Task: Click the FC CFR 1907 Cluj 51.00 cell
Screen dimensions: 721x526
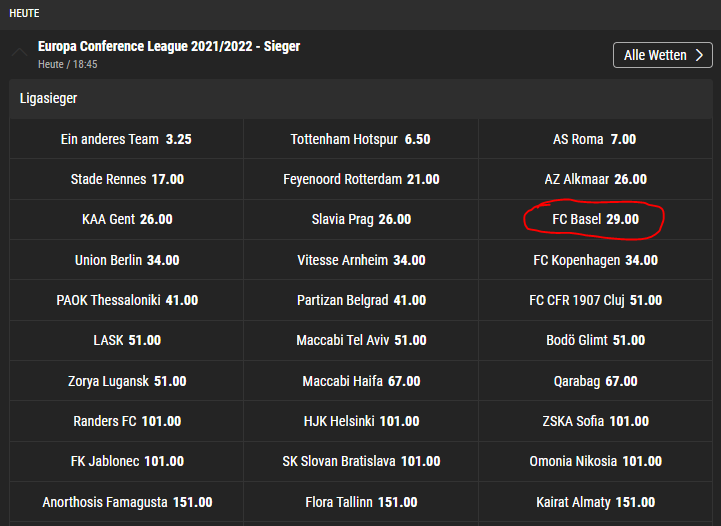Action: pos(595,300)
